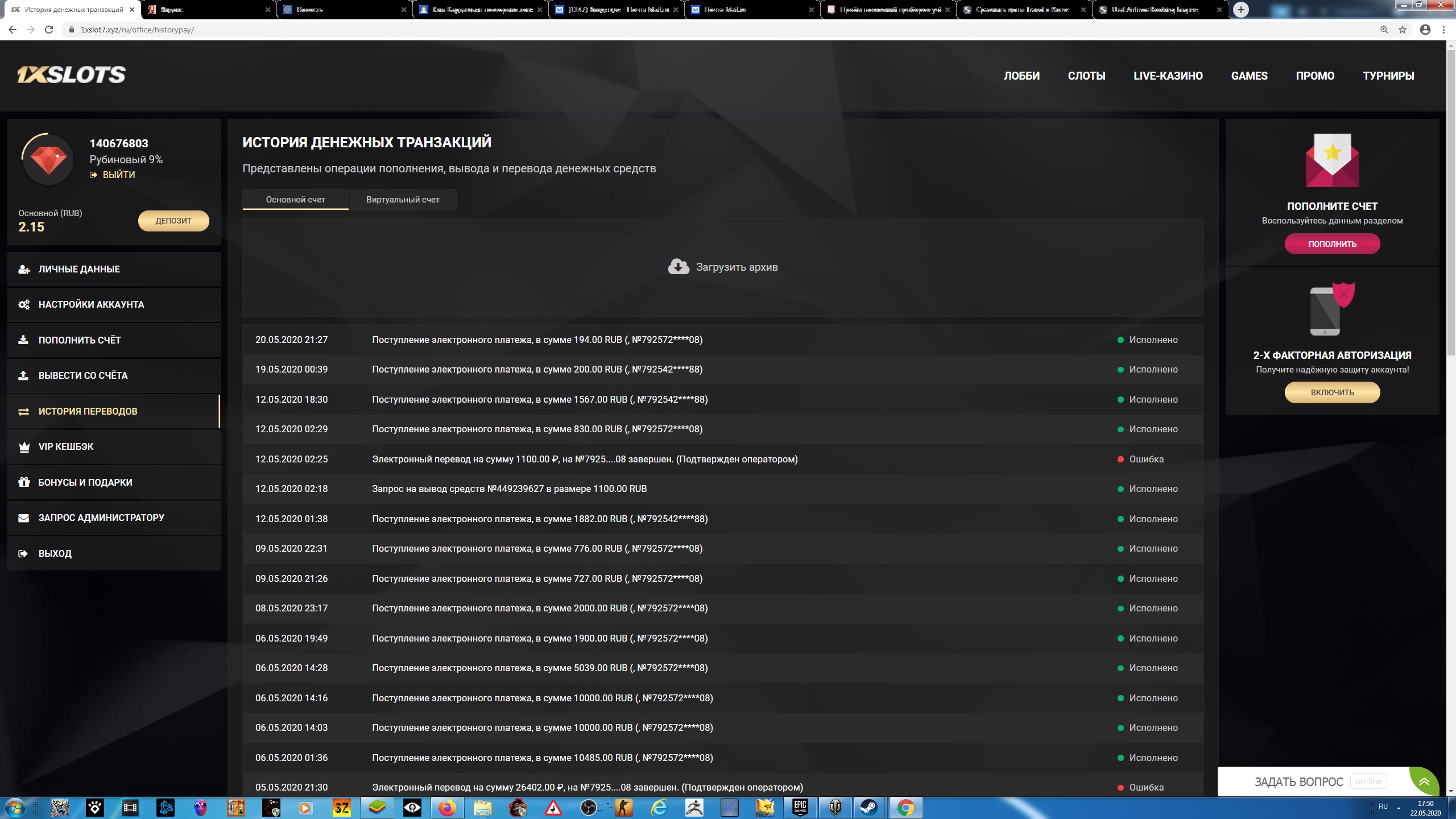Click the browser profile account icon
1456x819 pixels.
1425,30
